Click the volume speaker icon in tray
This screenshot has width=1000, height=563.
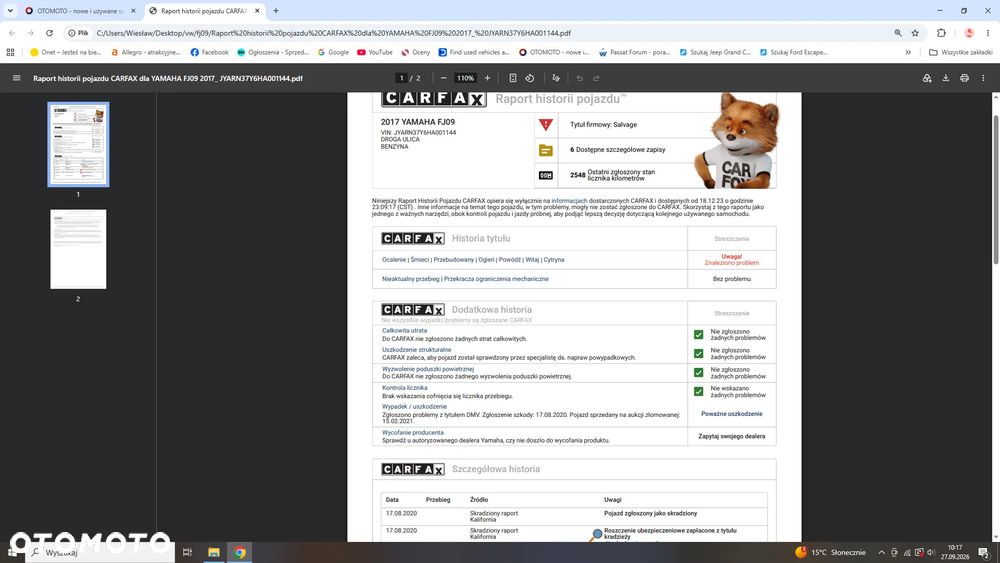pyautogui.click(x=930, y=552)
